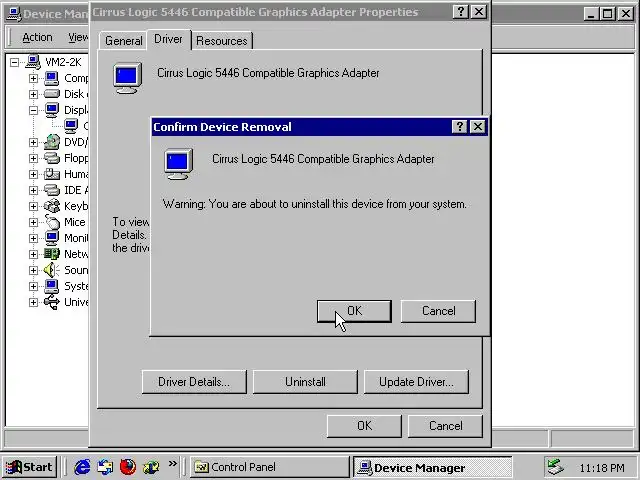Click OK at the bottom of the Properties window
Image resolution: width=640 pixels, height=480 pixels.
(364, 426)
